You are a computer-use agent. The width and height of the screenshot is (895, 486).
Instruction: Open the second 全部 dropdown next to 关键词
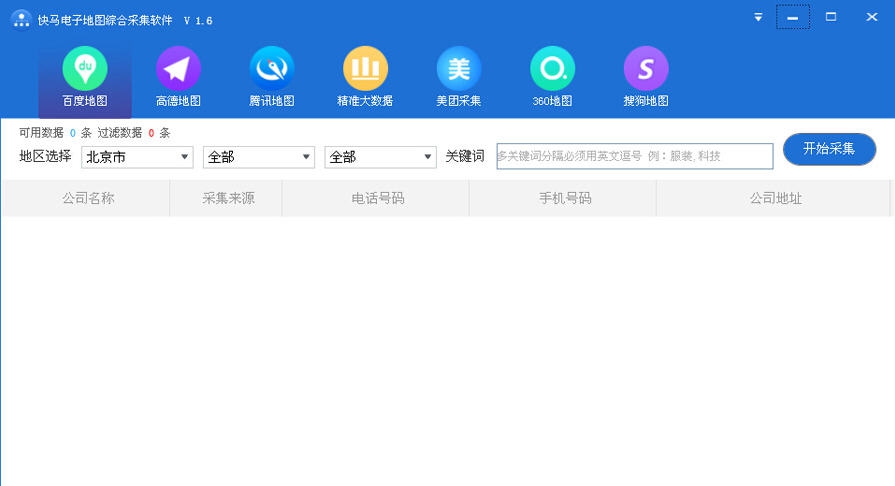(380, 157)
